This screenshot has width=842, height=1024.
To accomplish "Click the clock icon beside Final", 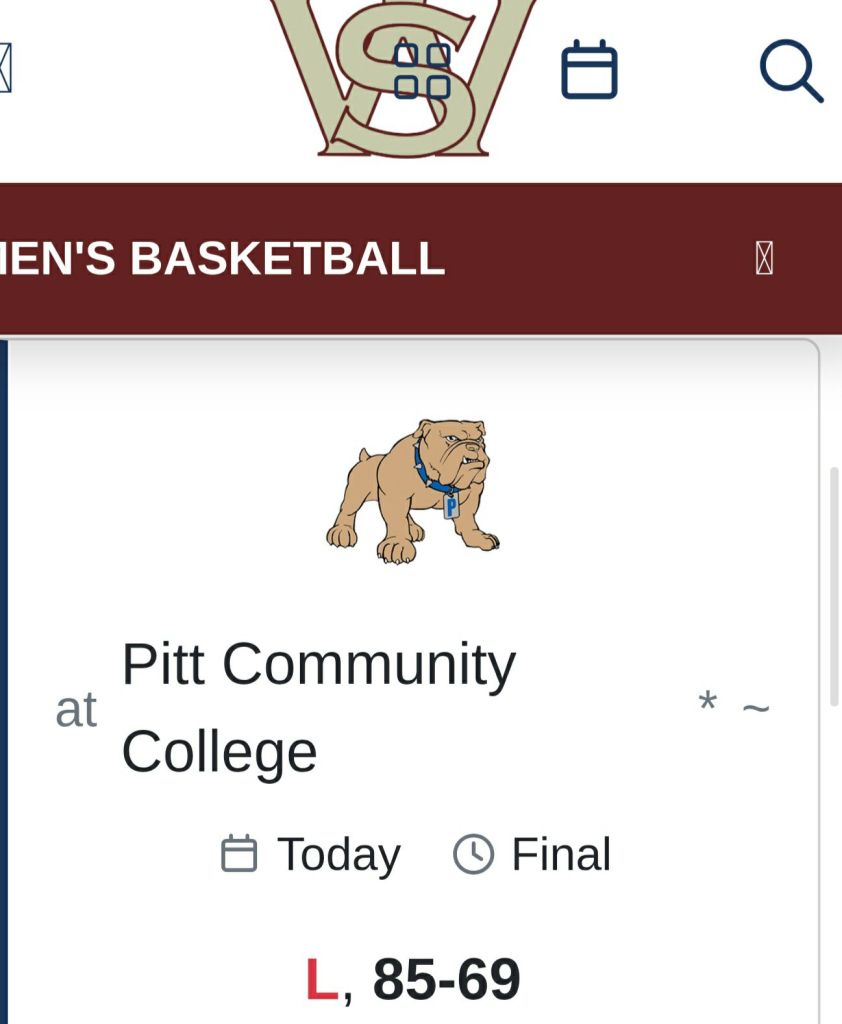I will click(x=473, y=854).
